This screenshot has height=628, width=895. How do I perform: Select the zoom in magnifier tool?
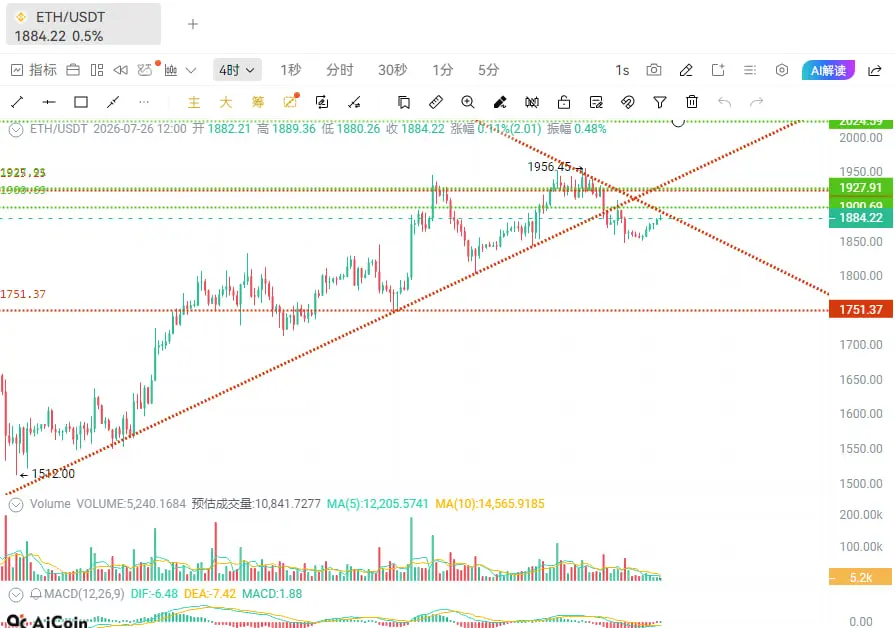pyautogui.click(x=468, y=102)
